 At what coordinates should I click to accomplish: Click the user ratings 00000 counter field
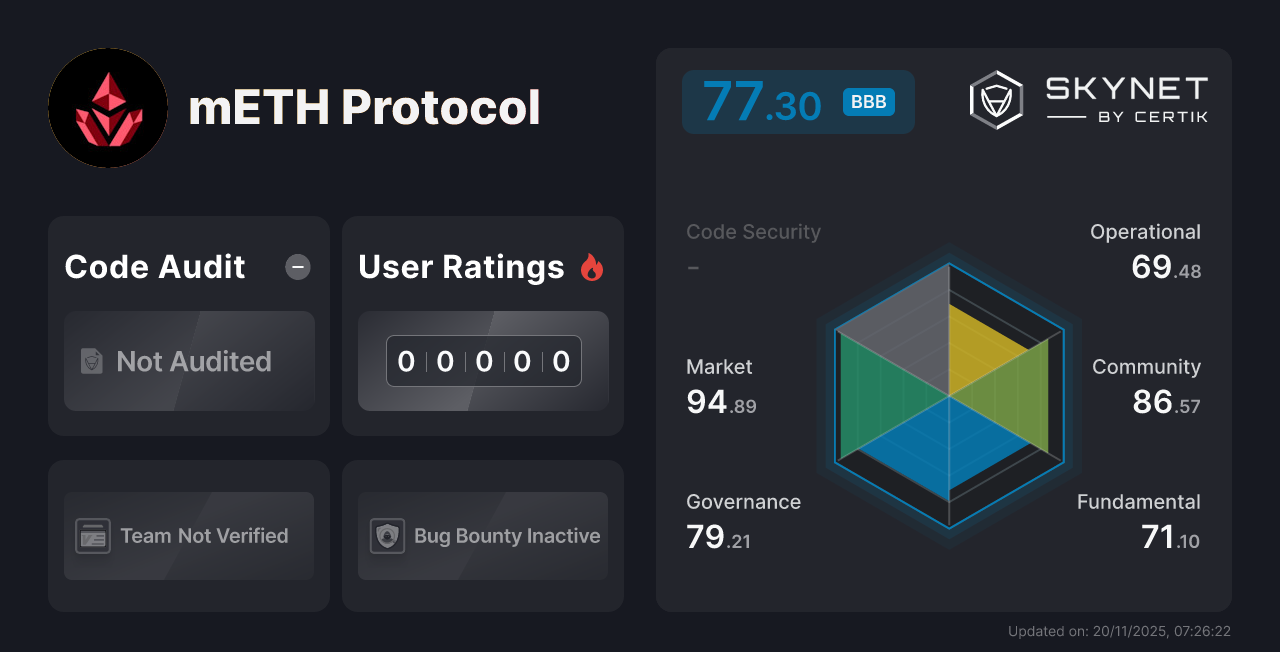pyautogui.click(x=483, y=361)
